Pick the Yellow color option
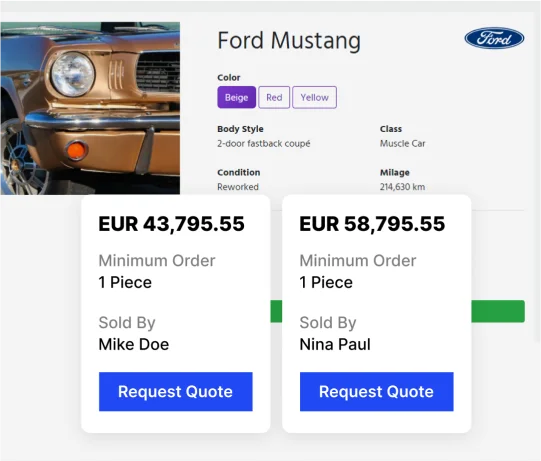The image size is (541, 461). [x=314, y=97]
